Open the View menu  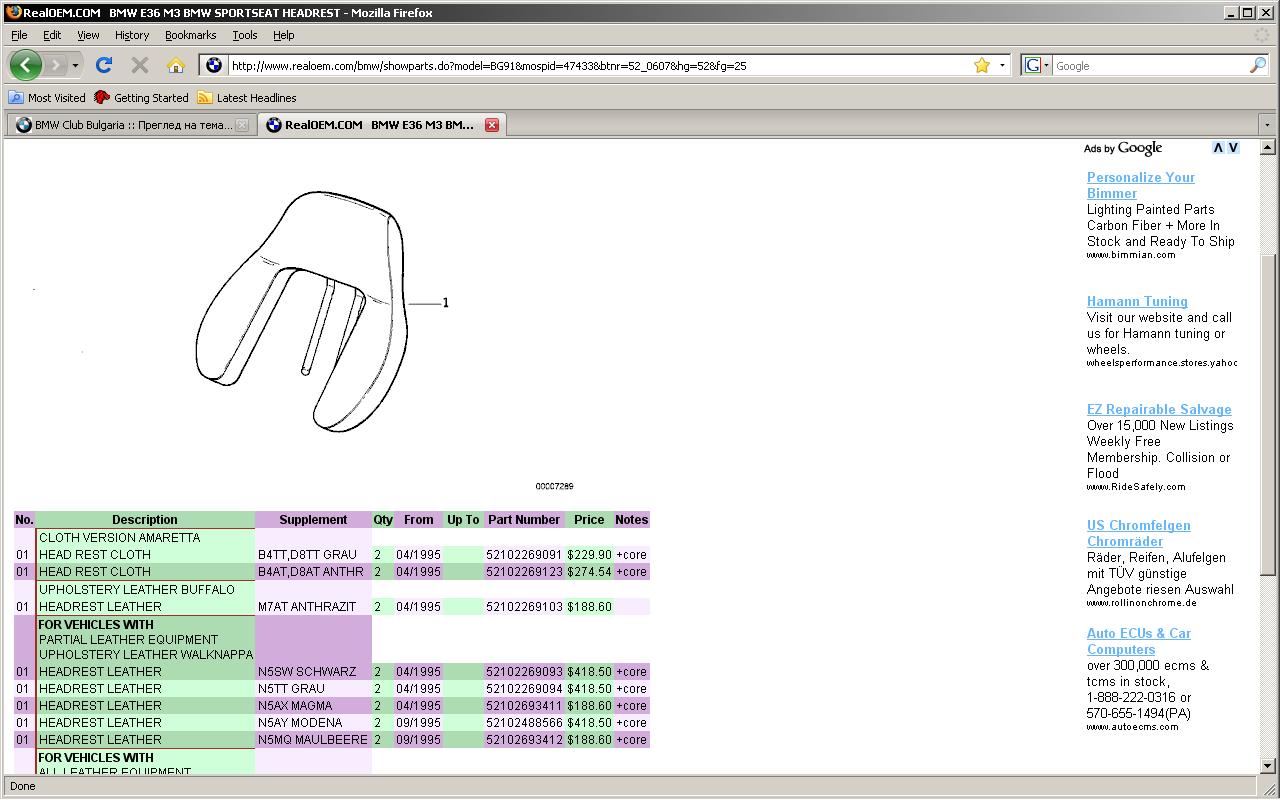(88, 35)
